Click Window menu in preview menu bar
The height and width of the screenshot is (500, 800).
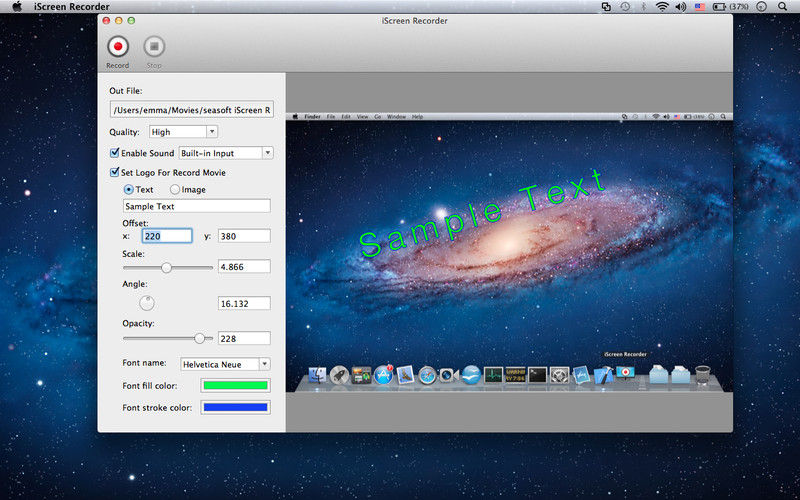396,117
